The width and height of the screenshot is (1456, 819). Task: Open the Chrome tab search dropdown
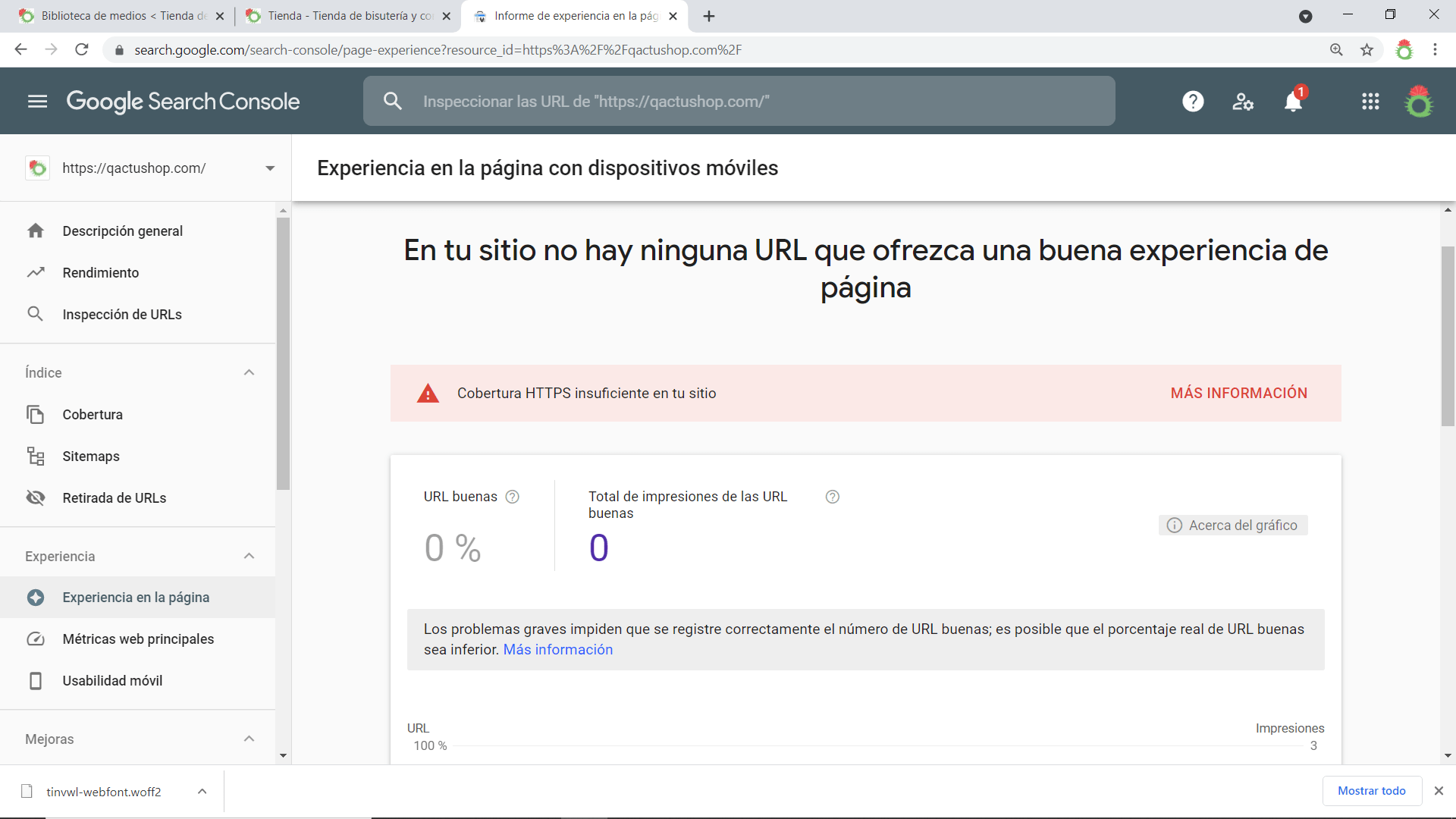coord(1305,17)
